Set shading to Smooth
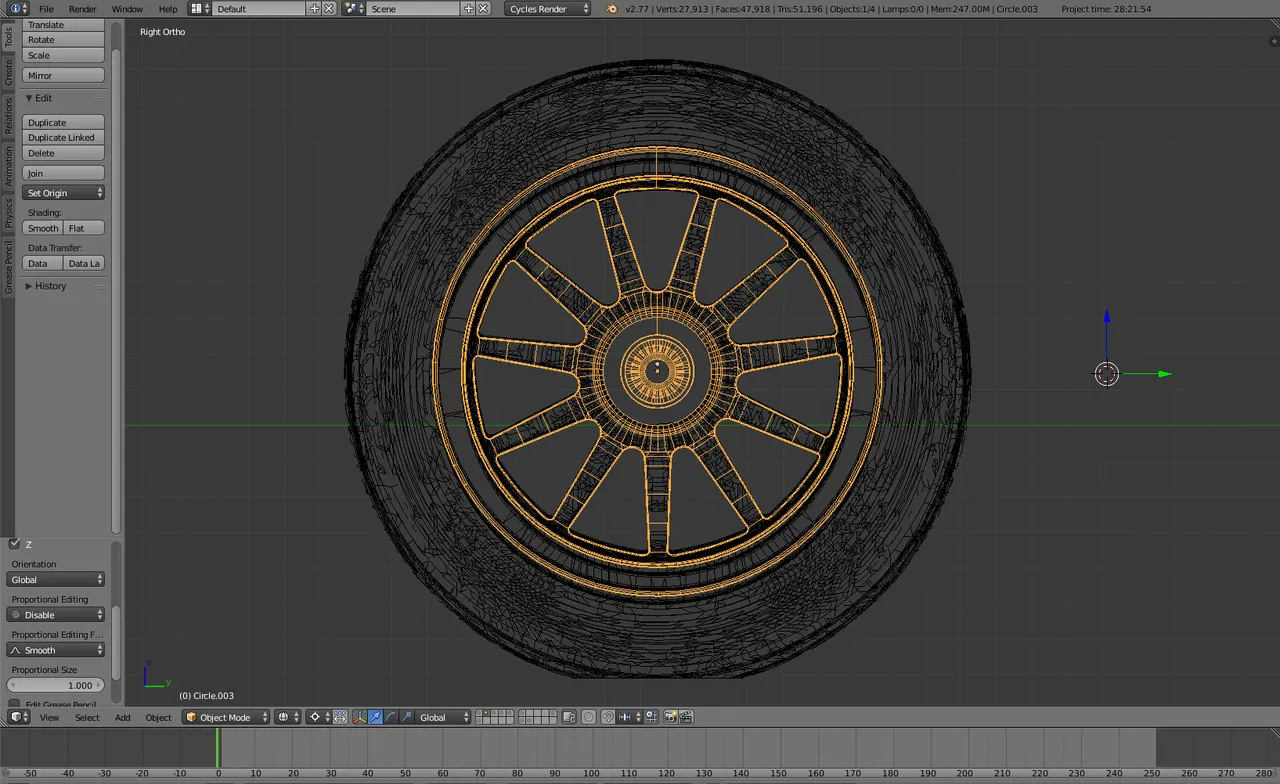The width and height of the screenshot is (1280, 784). (x=43, y=228)
